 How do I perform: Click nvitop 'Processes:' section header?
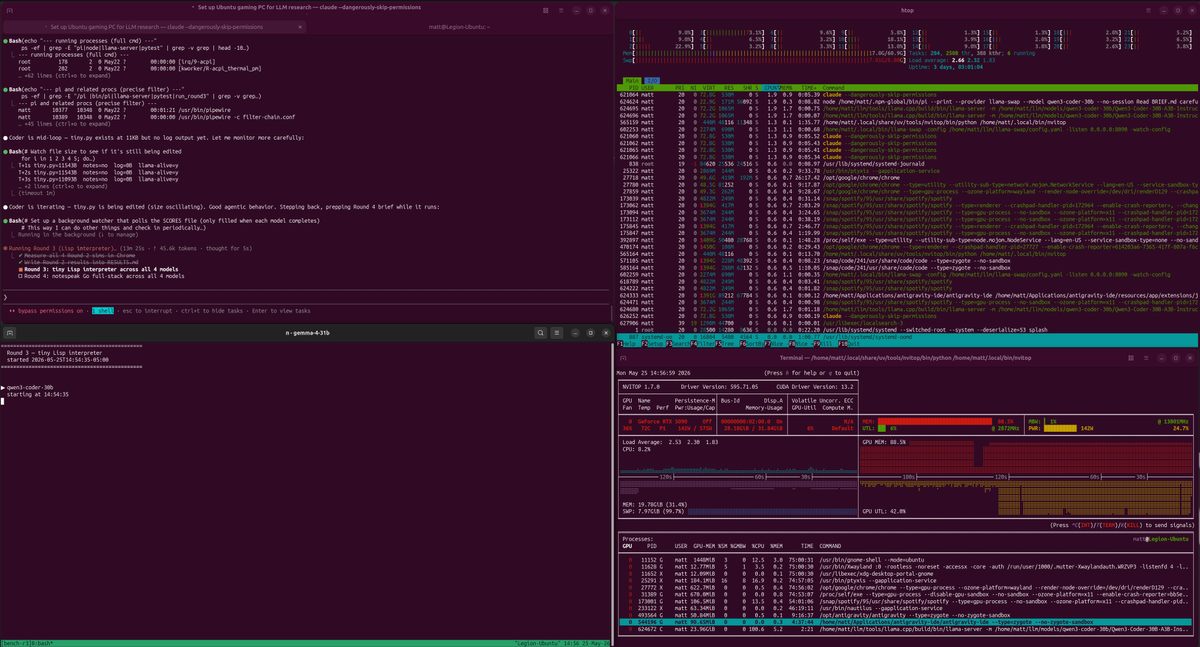pyautogui.click(x=640, y=538)
